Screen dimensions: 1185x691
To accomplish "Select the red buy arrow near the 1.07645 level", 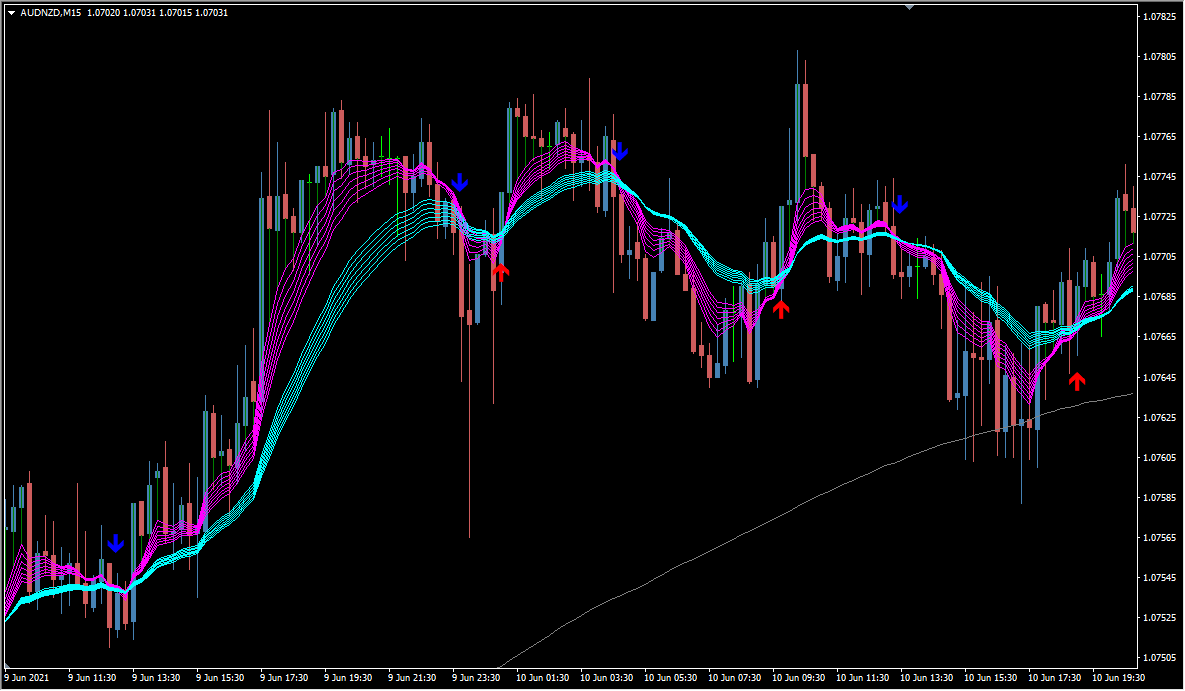I will (x=1077, y=381).
